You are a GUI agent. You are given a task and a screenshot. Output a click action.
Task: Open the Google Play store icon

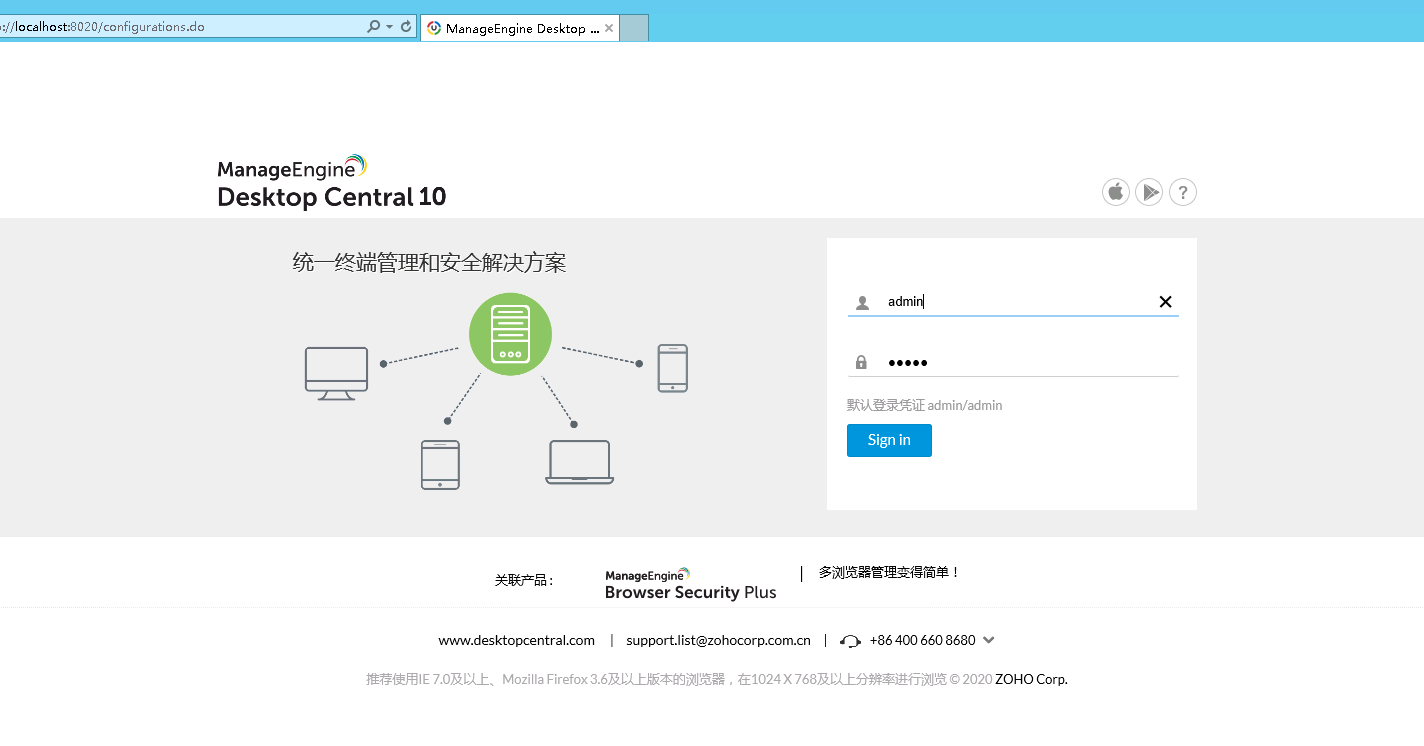tap(1149, 192)
